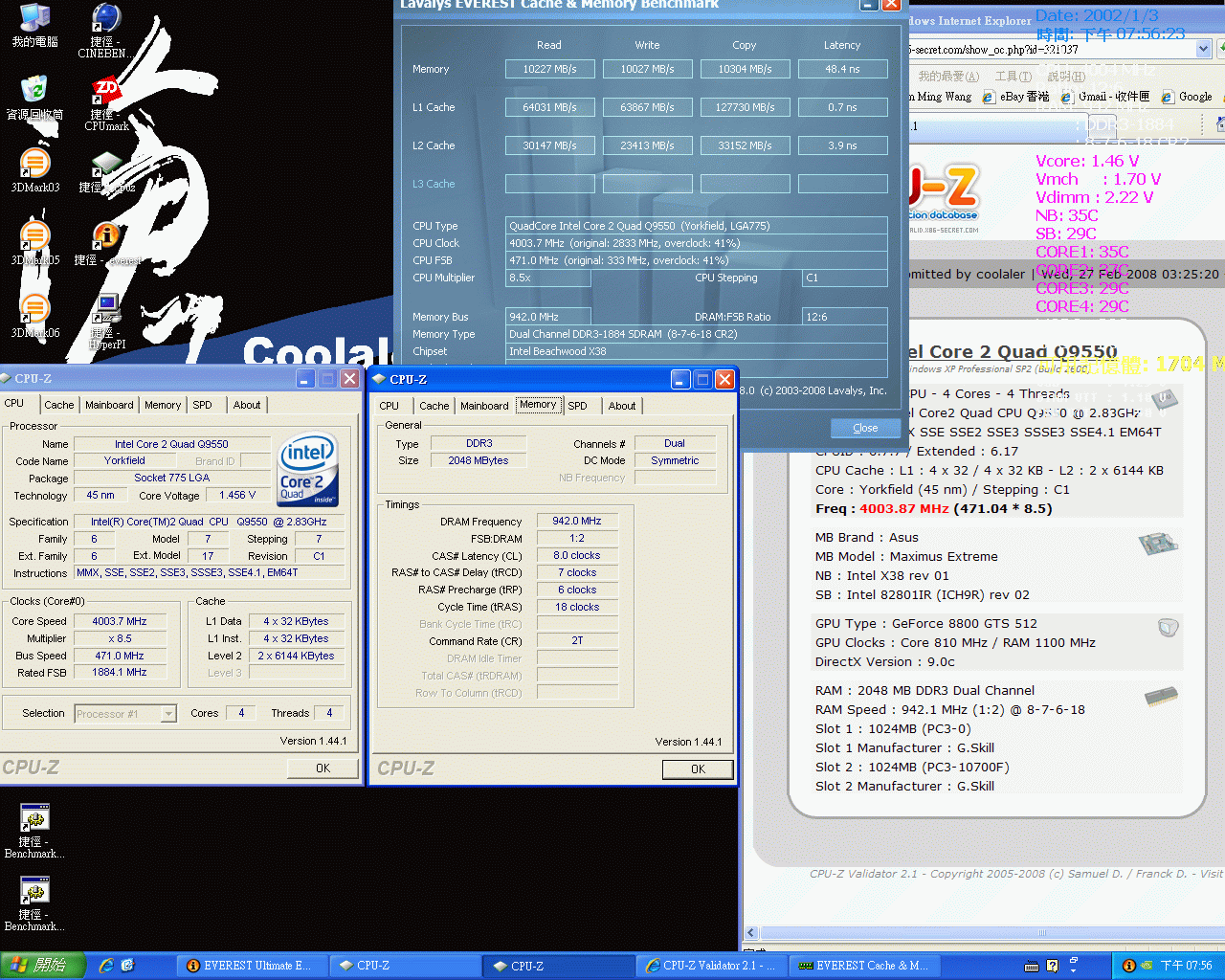Click the NVIDIA icon in the system tray
The height and width of the screenshot is (980, 1225).
pyautogui.click(x=1147, y=966)
